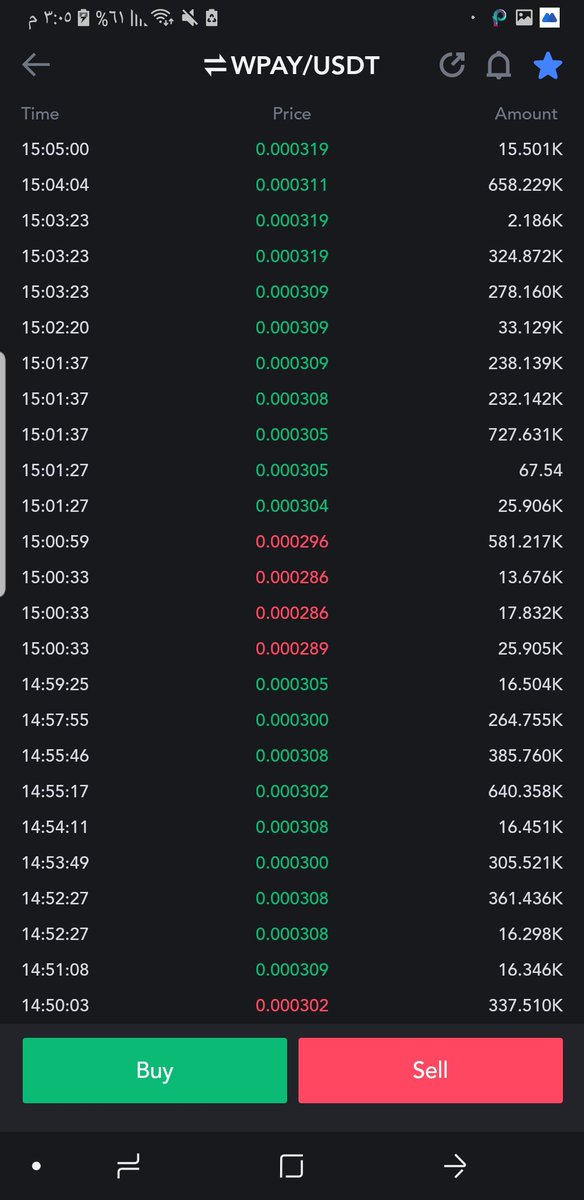Select the 15:05:00 trade row
The width and height of the screenshot is (584, 1200).
point(292,149)
